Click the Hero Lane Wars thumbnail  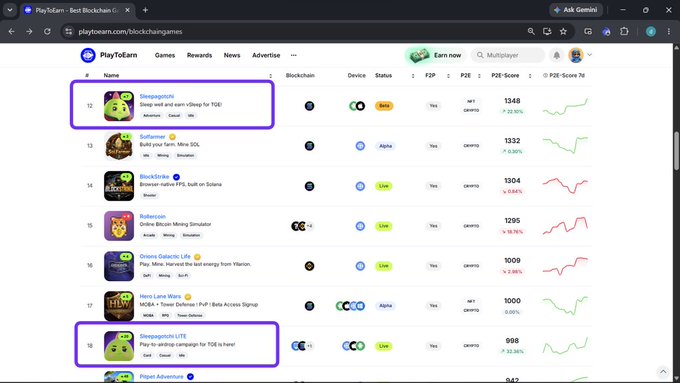click(x=119, y=306)
